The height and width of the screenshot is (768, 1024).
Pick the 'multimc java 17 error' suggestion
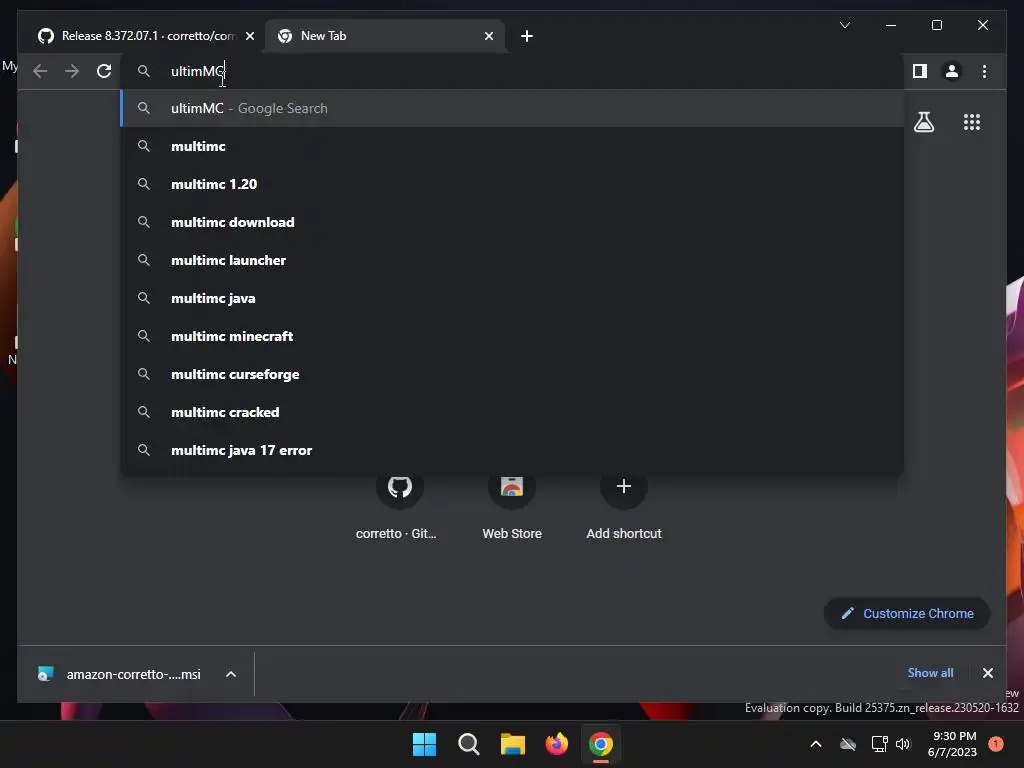pyautogui.click(x=512, y=450)
